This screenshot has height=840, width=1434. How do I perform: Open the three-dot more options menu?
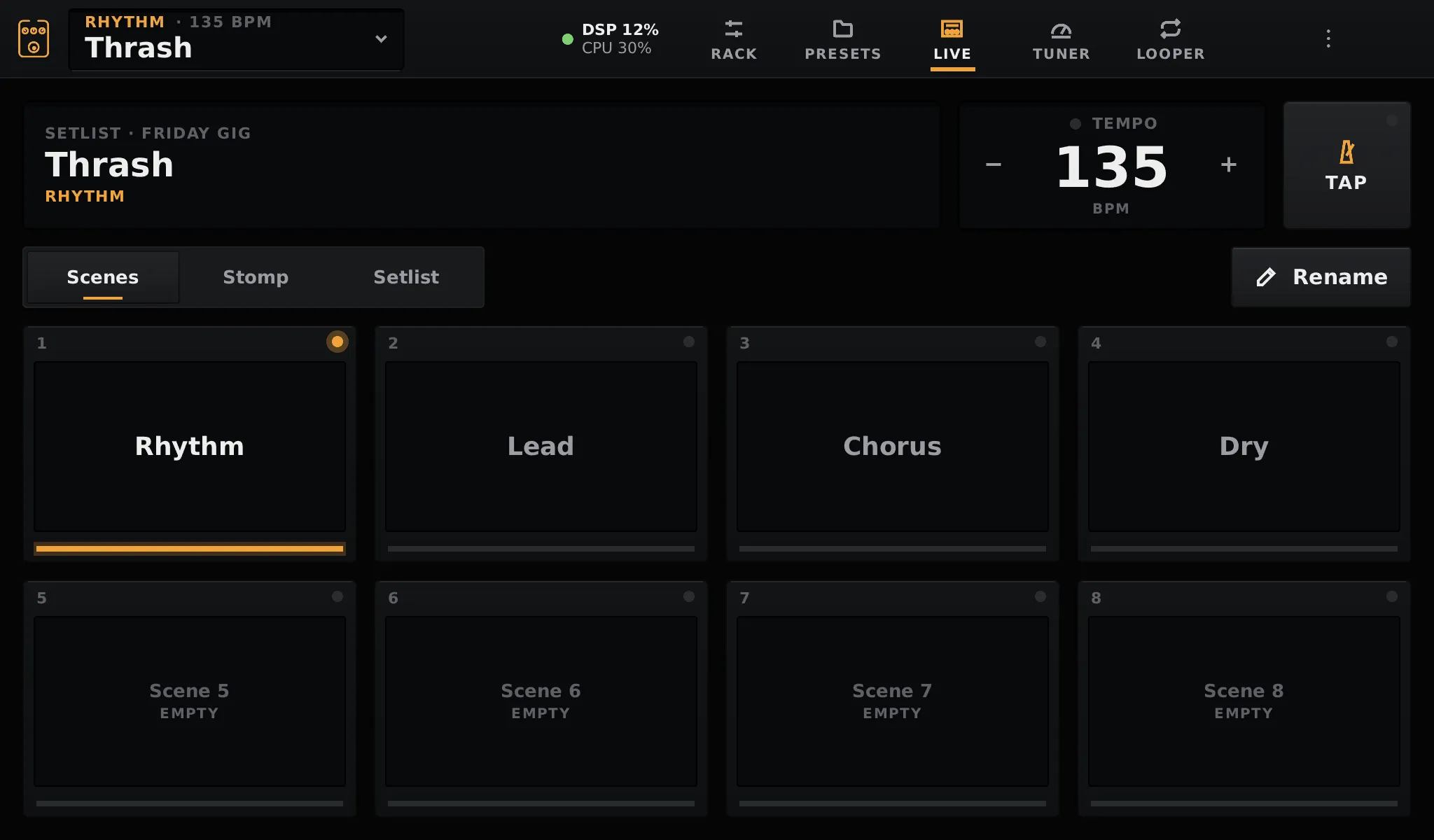(1328, 38)
